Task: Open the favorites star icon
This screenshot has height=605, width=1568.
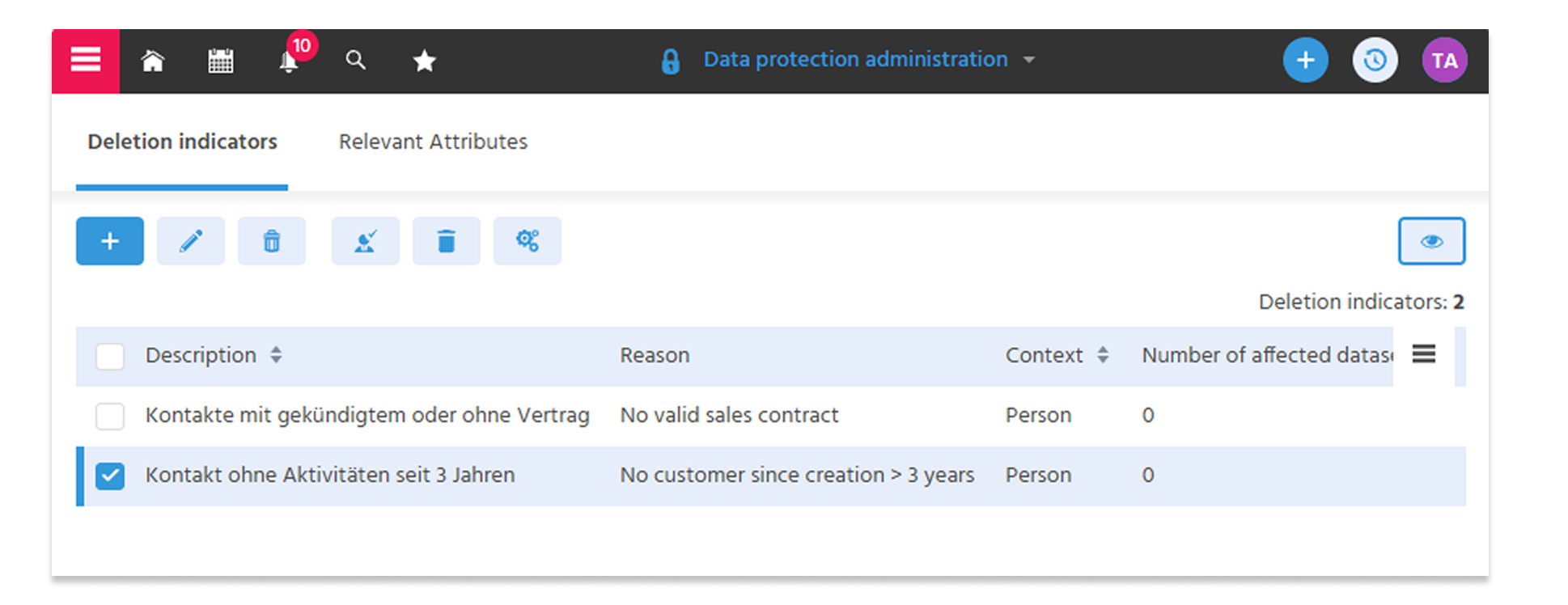Action: click(x=424, y=61)
